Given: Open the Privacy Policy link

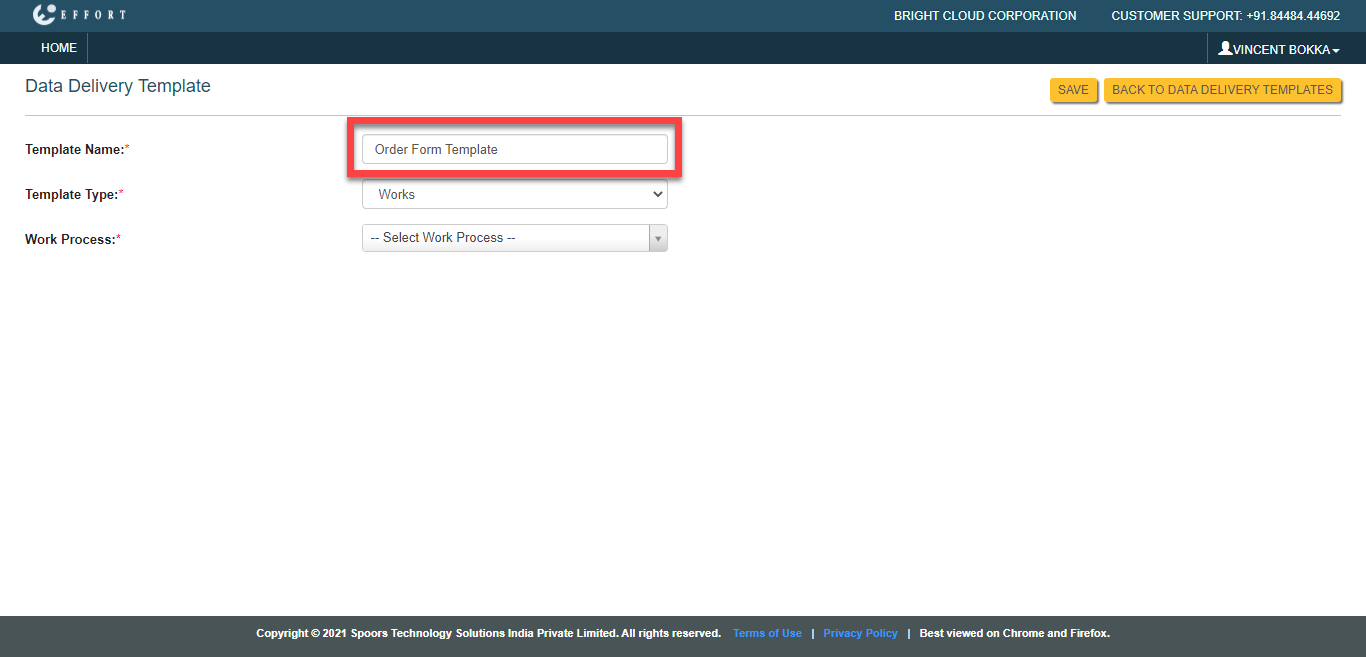Looking at the screenshot, I should [860, 633].
